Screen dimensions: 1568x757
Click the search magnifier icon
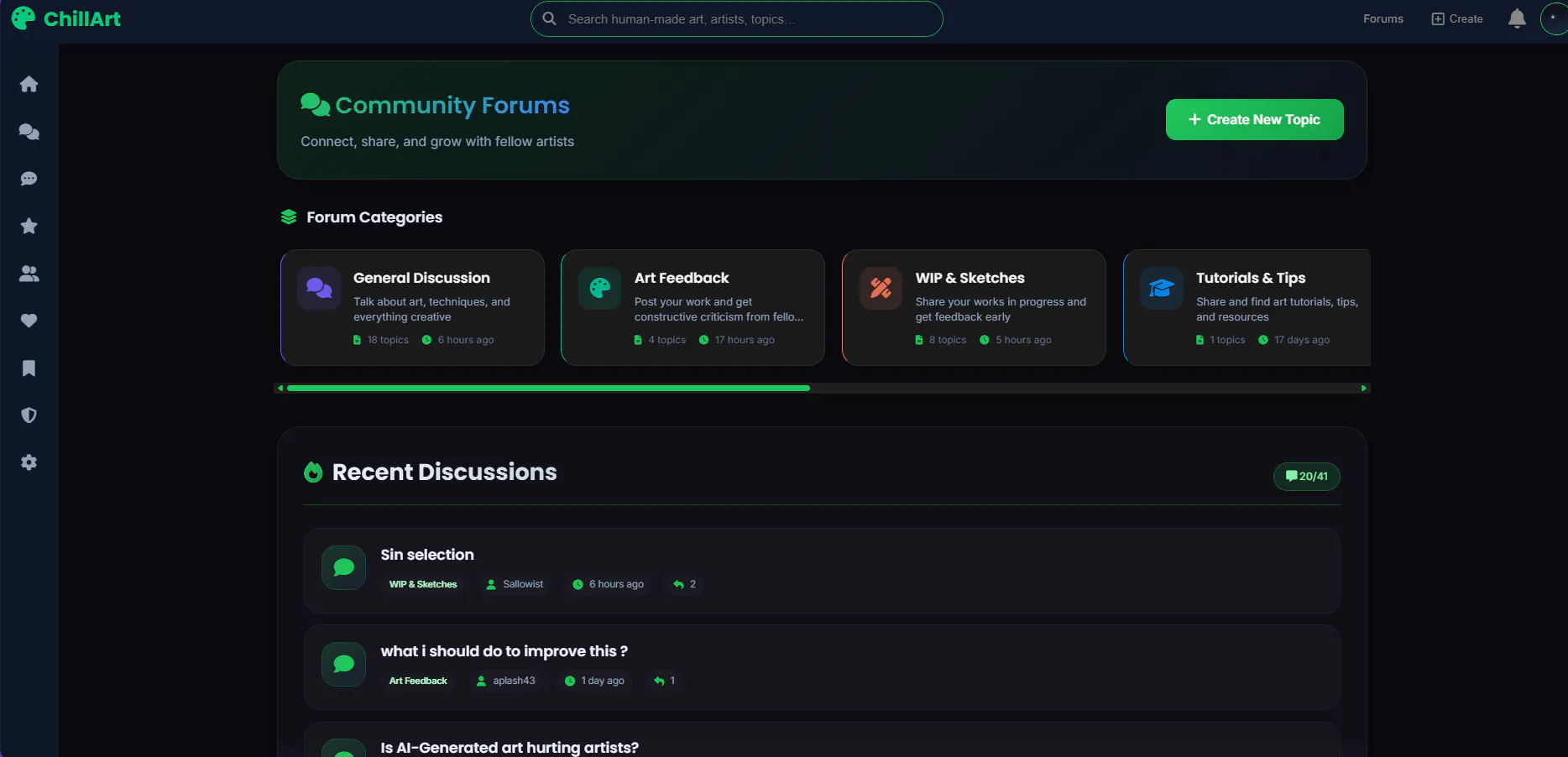point(550,18)
